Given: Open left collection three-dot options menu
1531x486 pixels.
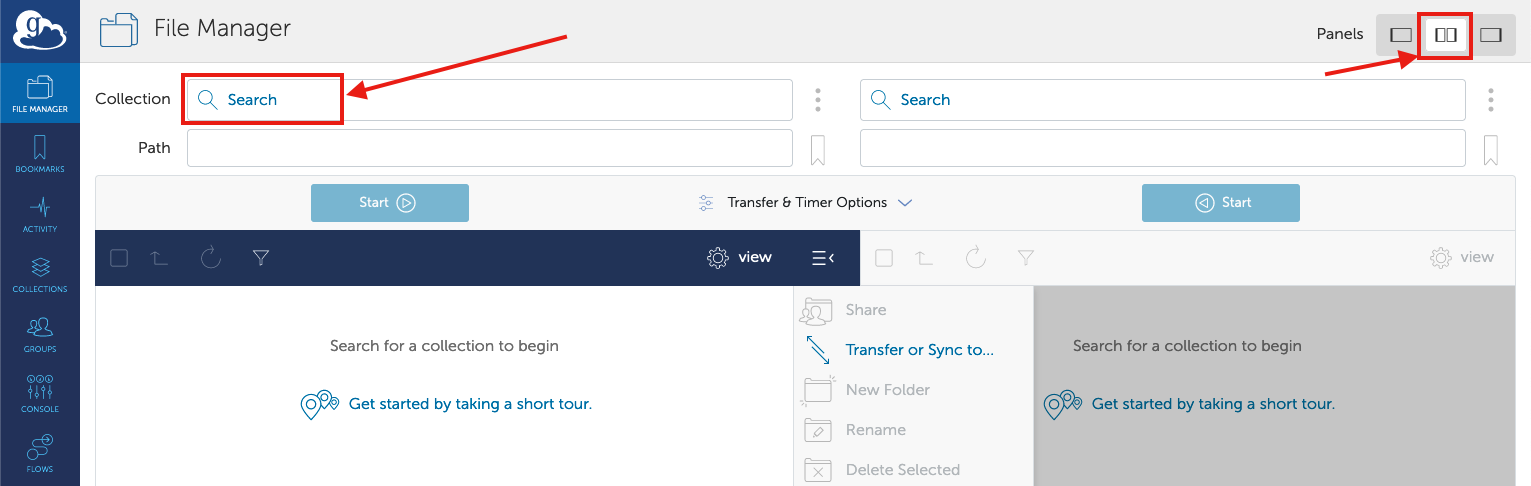Looking at the screenshot, I should point(818,100).
